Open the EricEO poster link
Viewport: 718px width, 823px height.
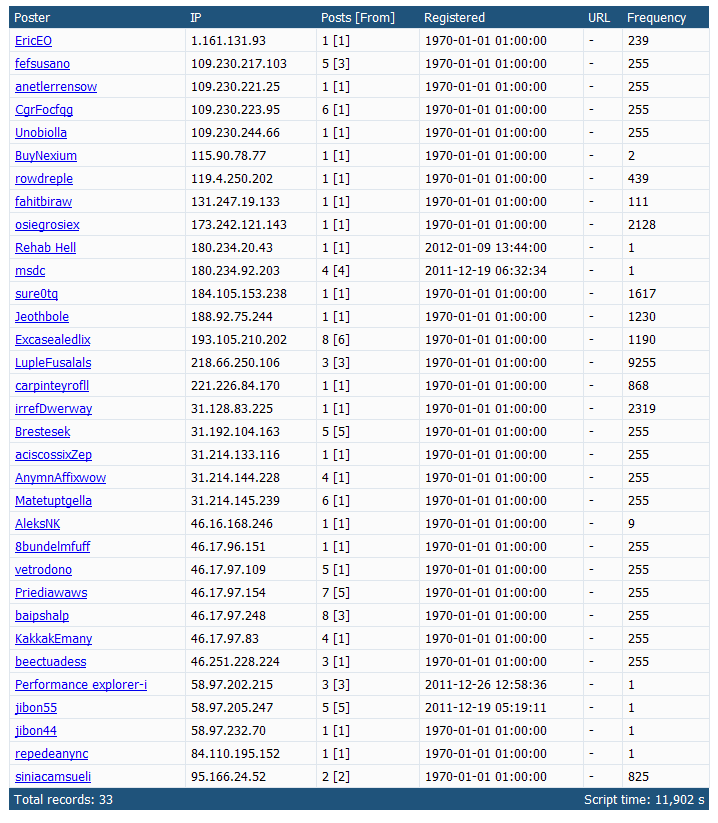click(33, 40)
